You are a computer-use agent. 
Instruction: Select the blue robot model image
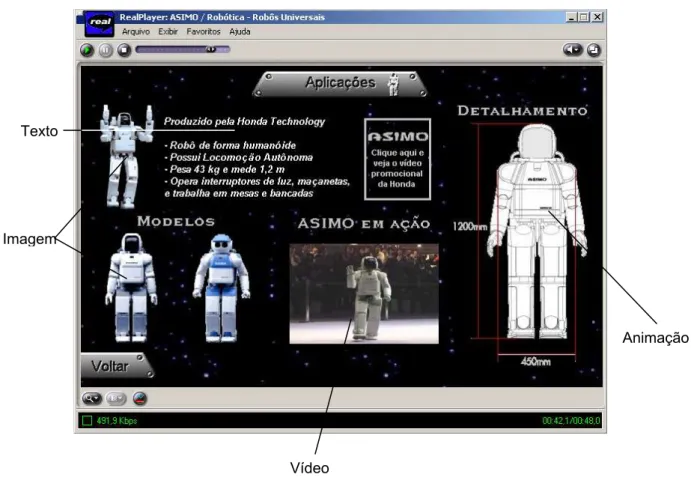221,288
